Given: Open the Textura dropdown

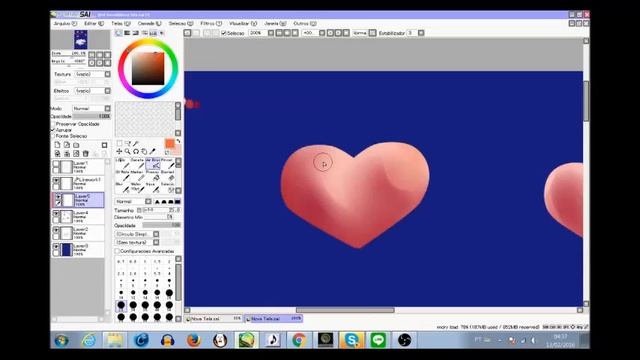Looking at the screenshot, I should 108,74.
